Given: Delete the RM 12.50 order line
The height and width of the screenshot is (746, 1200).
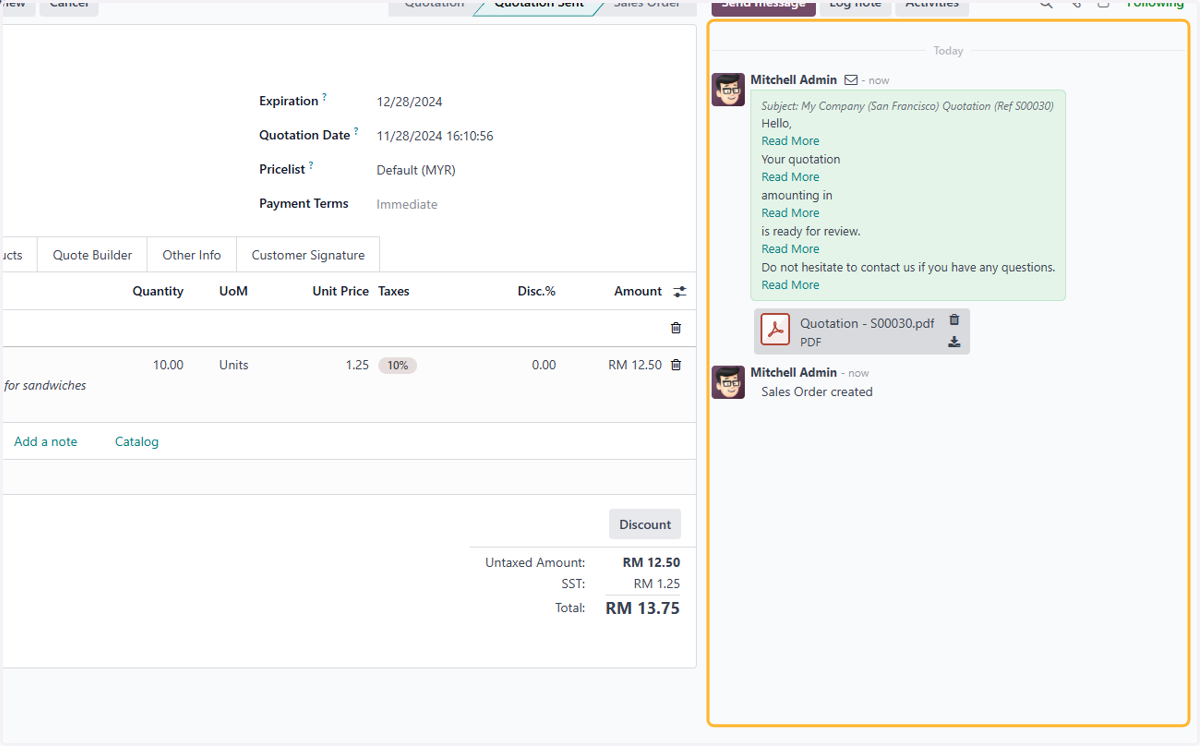Looking at the screenshot, I should coord(676,365).
